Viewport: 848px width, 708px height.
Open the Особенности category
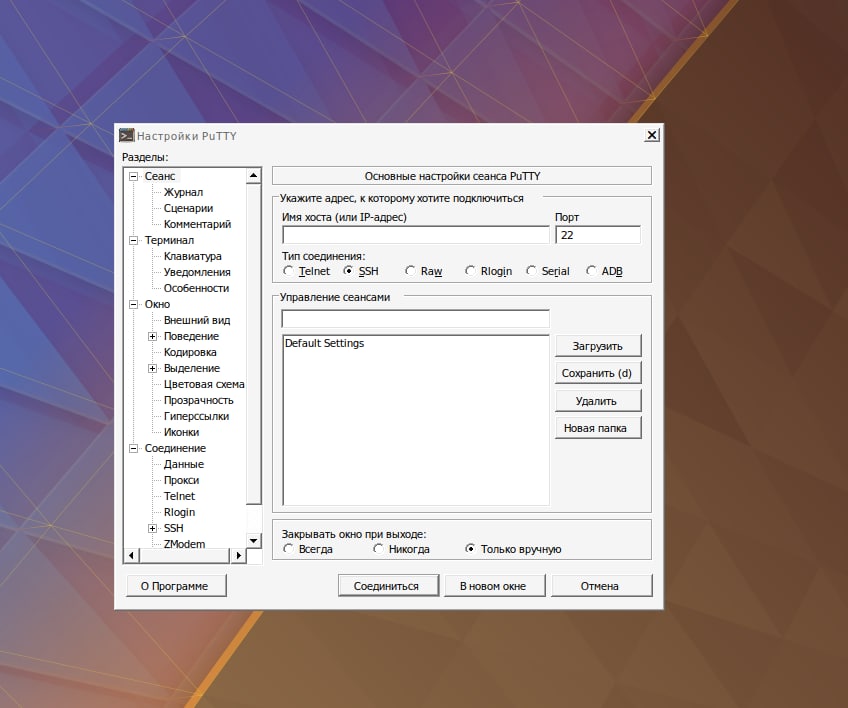(x=196, y=288)
